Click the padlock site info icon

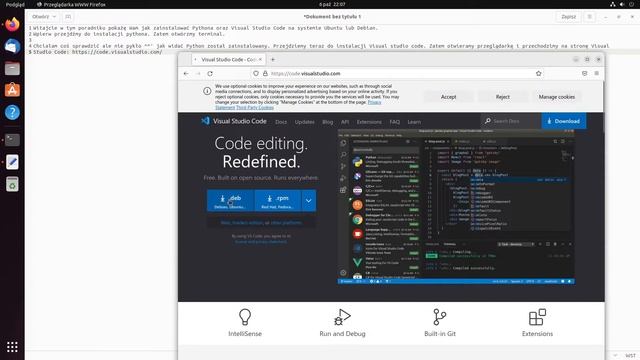(265, 73)
